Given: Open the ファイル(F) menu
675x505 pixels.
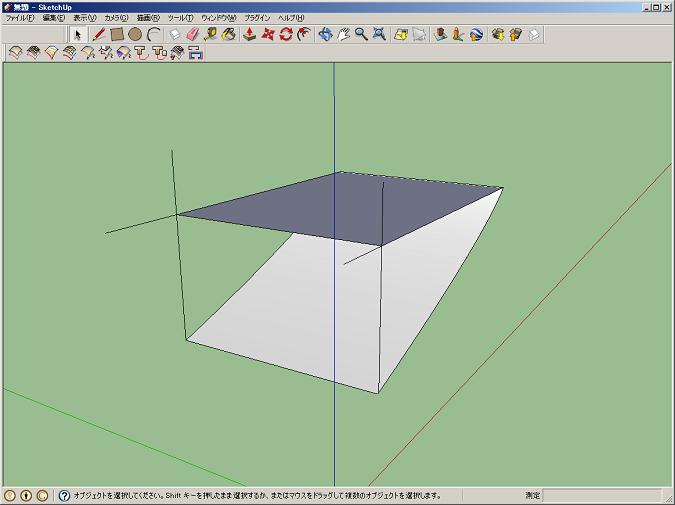Looking at the screenshot, I should [20, 18].
